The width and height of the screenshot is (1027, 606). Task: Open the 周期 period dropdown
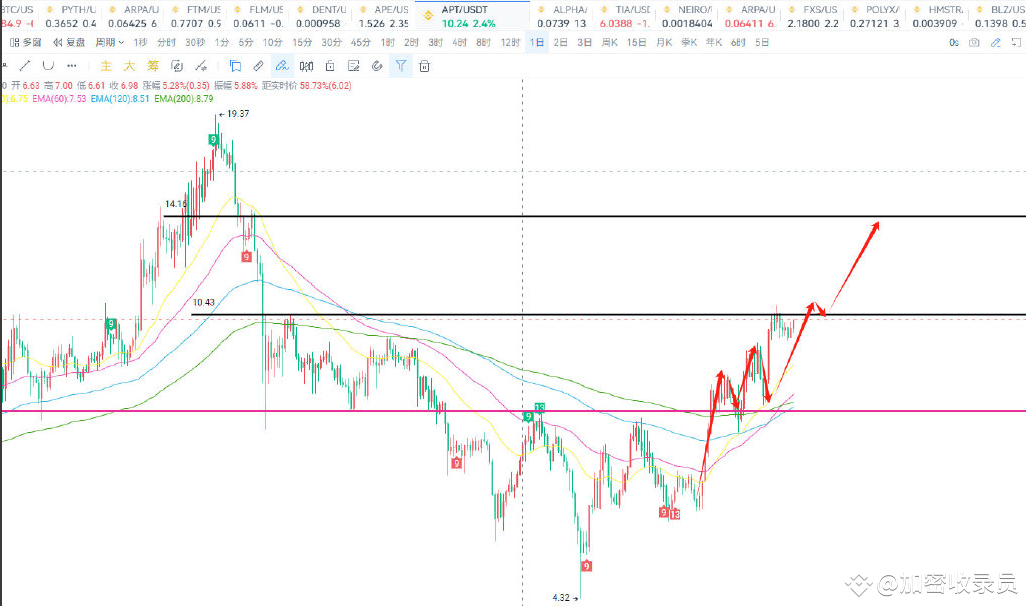pyautogui.click(x=110, y=43)
